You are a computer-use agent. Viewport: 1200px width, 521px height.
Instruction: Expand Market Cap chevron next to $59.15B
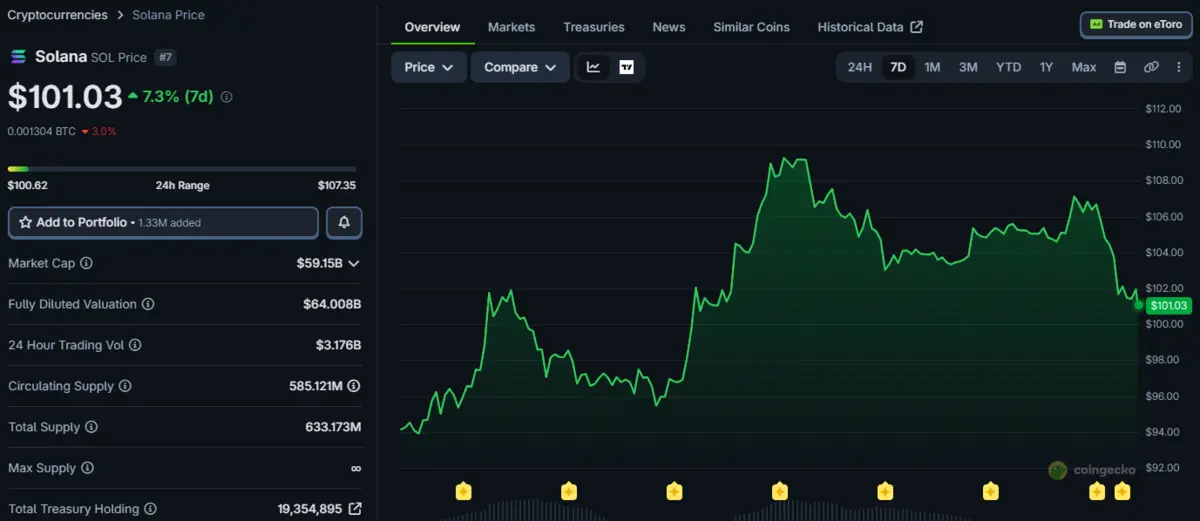click(x=353, y=263)
